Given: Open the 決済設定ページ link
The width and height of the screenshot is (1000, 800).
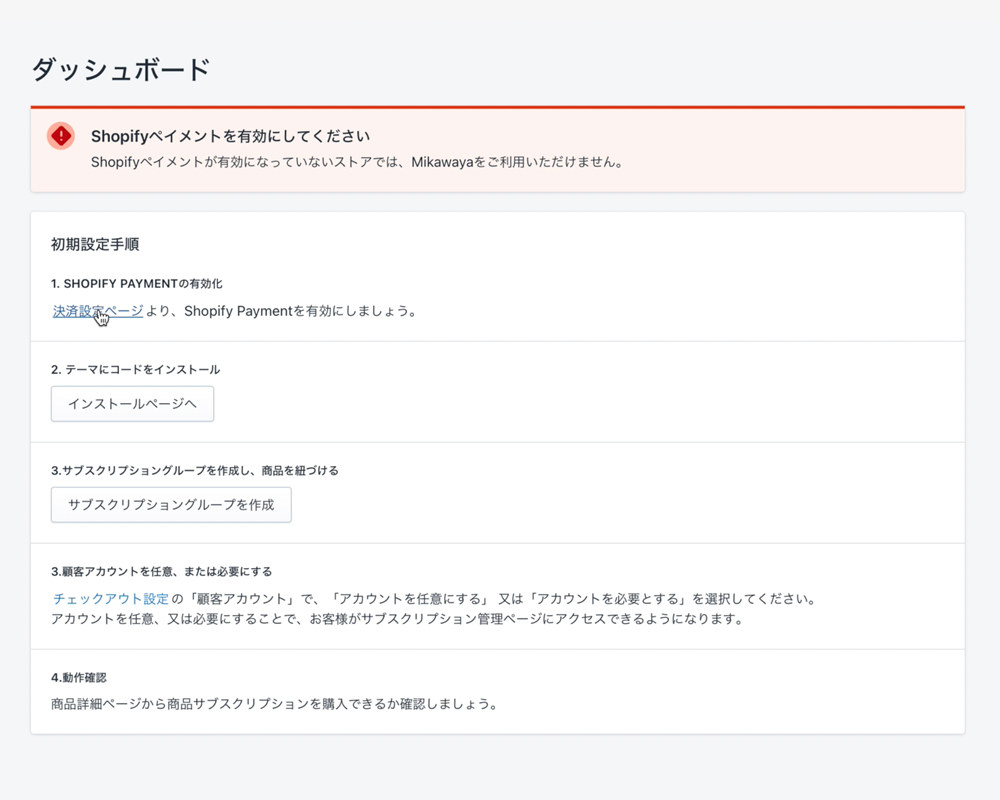Looking at the screenshot, I should [98, 311].
